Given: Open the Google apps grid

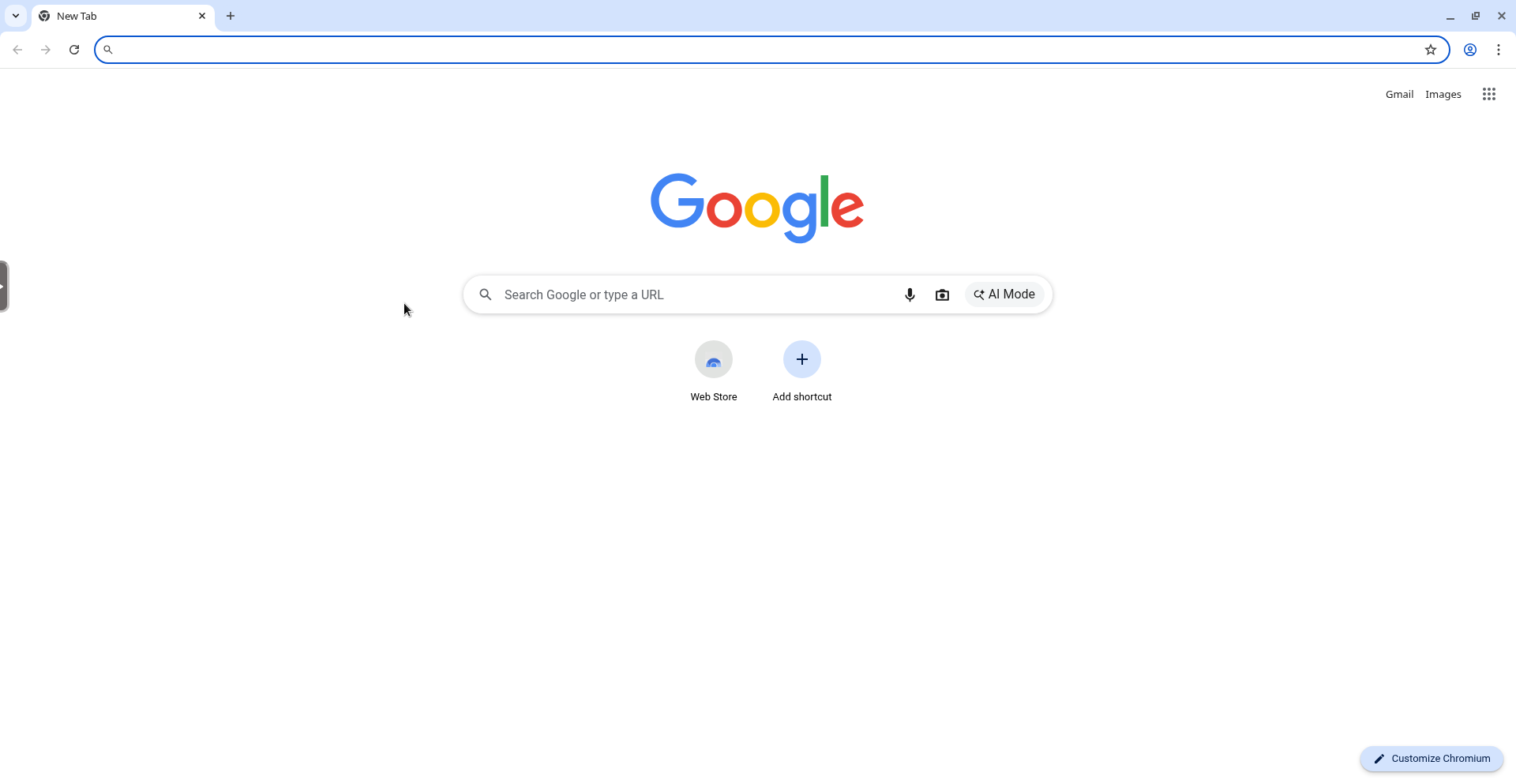Looking at the screenshot, I should coord(1489,94).
